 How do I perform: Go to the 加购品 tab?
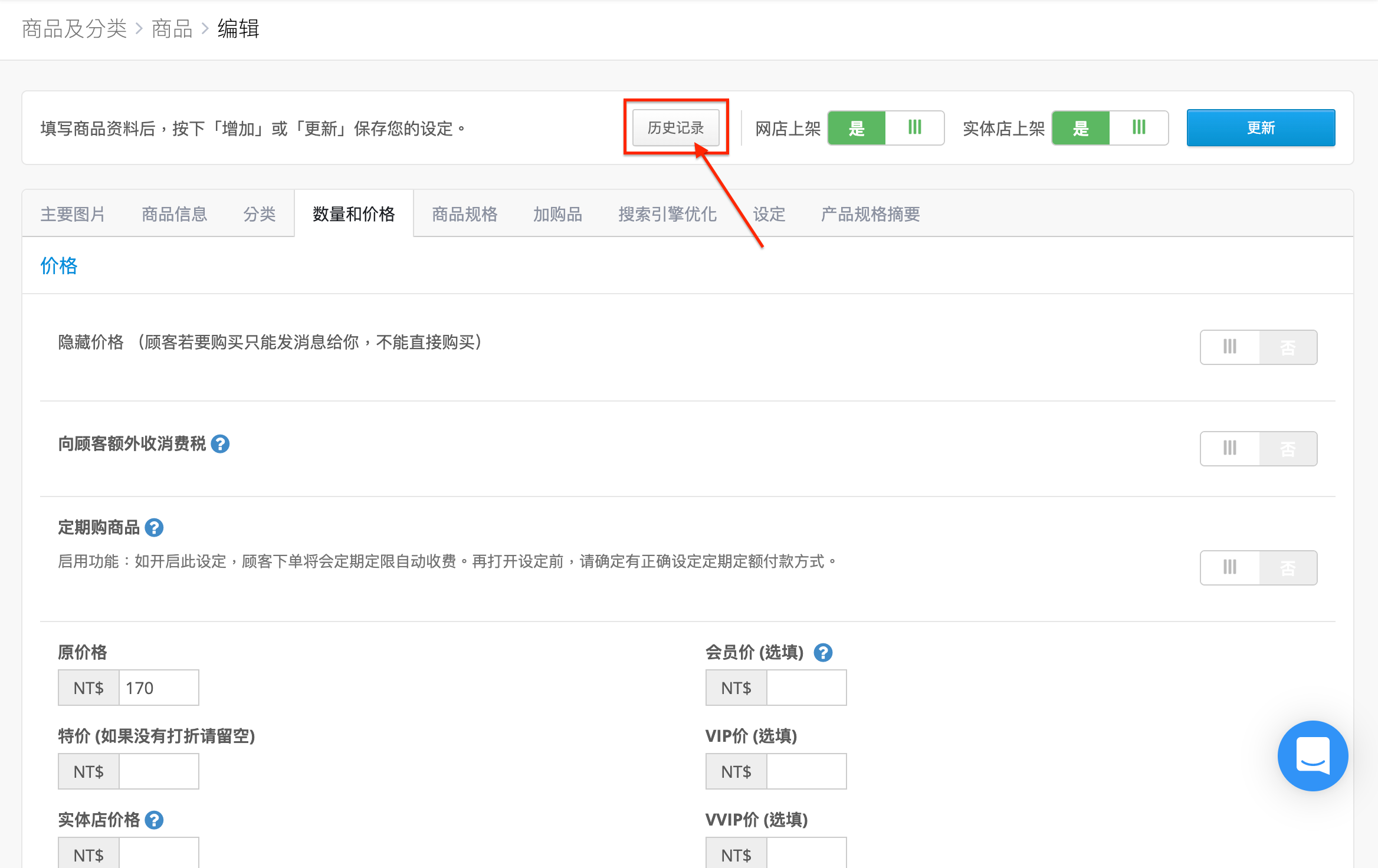click(558, 214)
